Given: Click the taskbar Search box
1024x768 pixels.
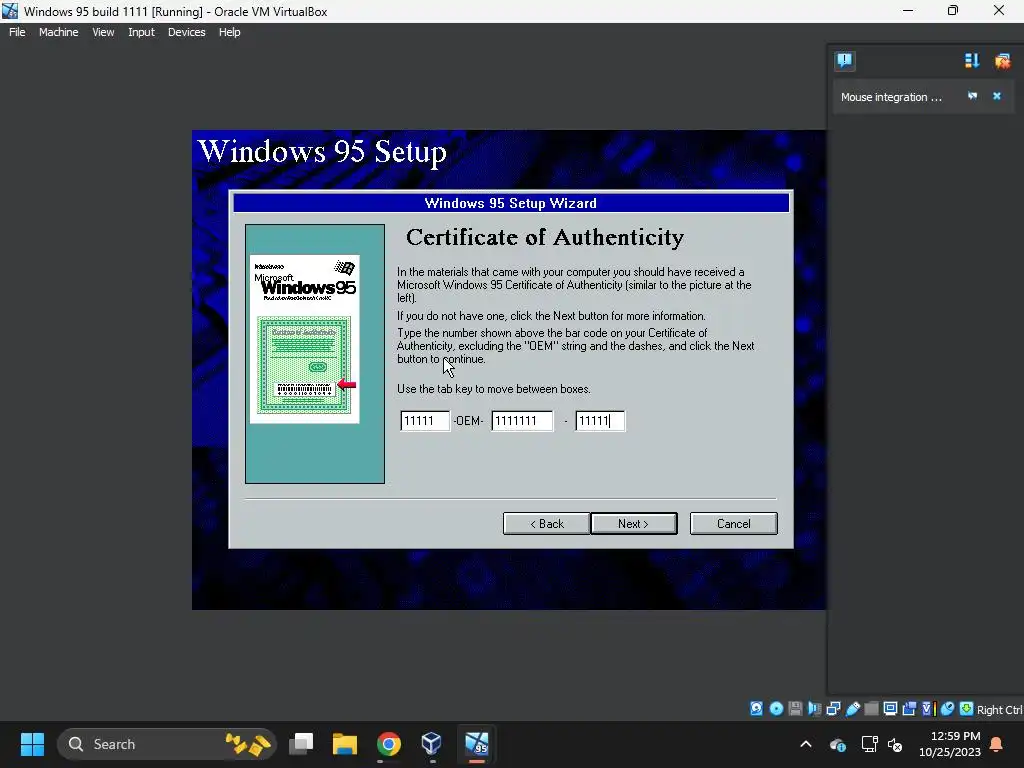Looking at the screenshot, I should pyautogui.click(x=167, y=744).
